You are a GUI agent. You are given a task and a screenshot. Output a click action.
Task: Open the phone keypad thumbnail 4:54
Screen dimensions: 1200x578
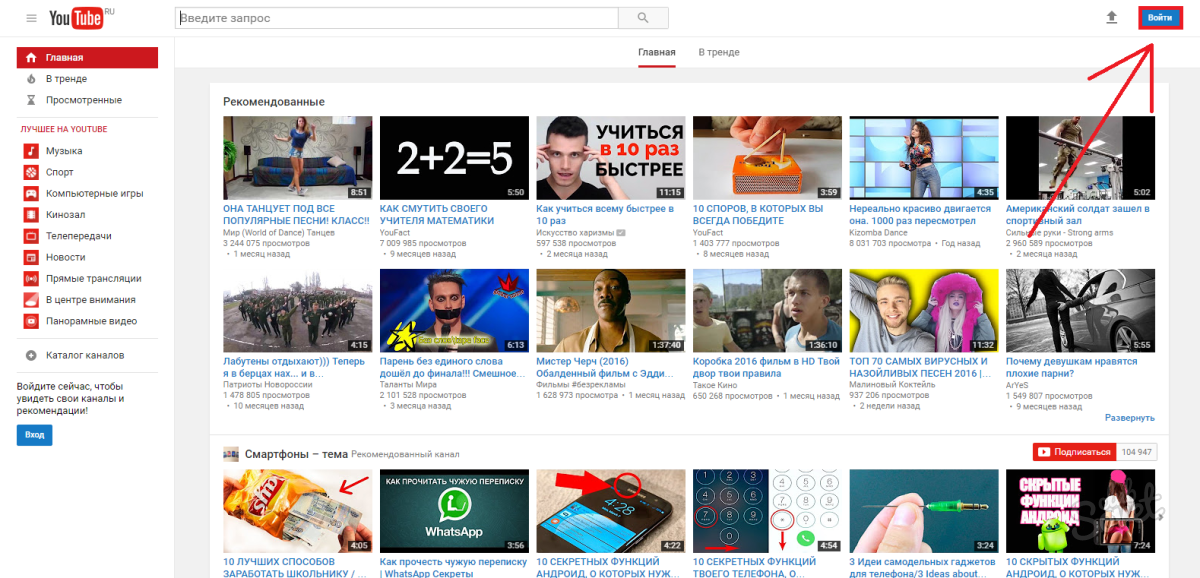click(767, 511)
